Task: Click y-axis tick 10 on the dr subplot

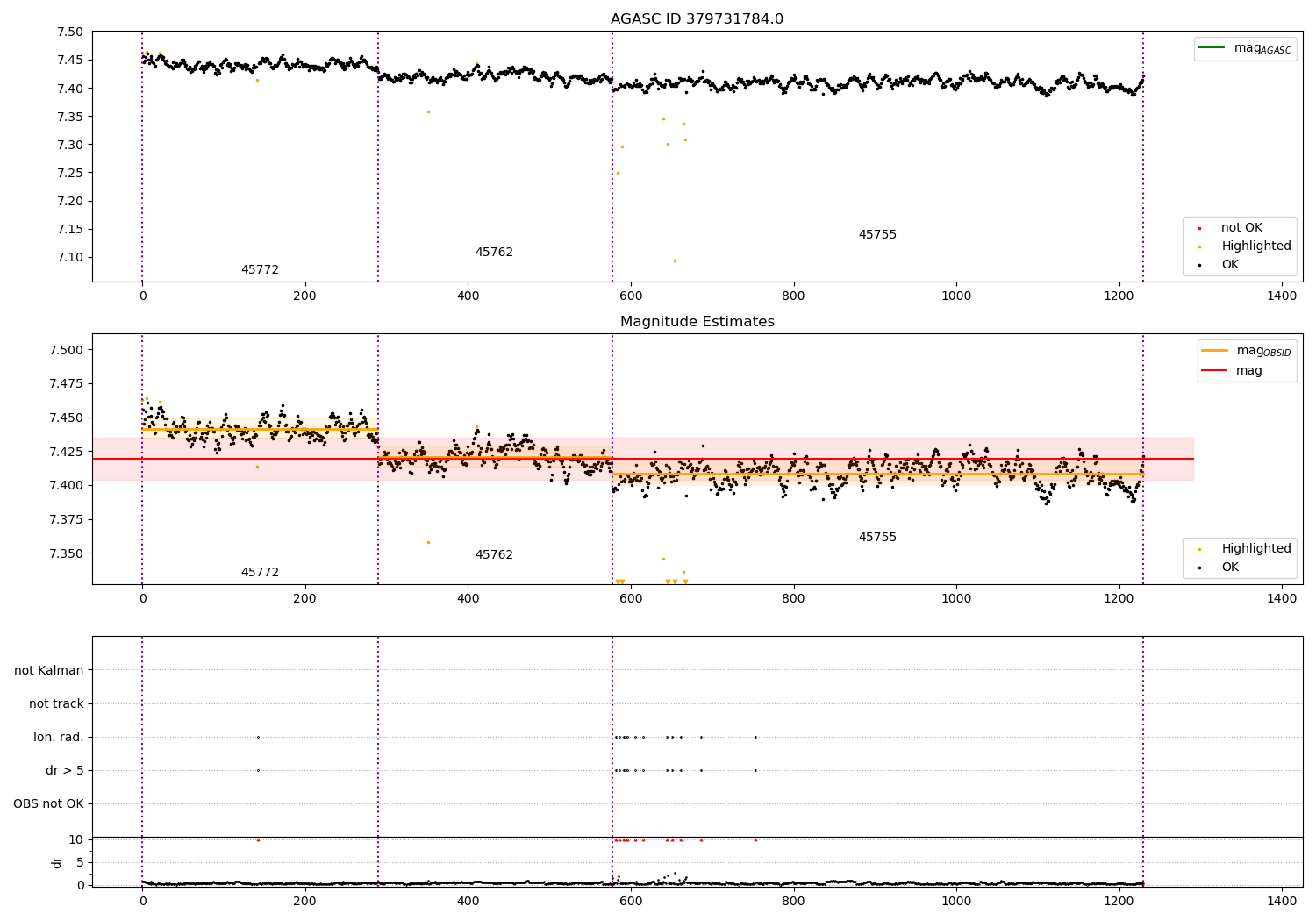Action: 76,839
